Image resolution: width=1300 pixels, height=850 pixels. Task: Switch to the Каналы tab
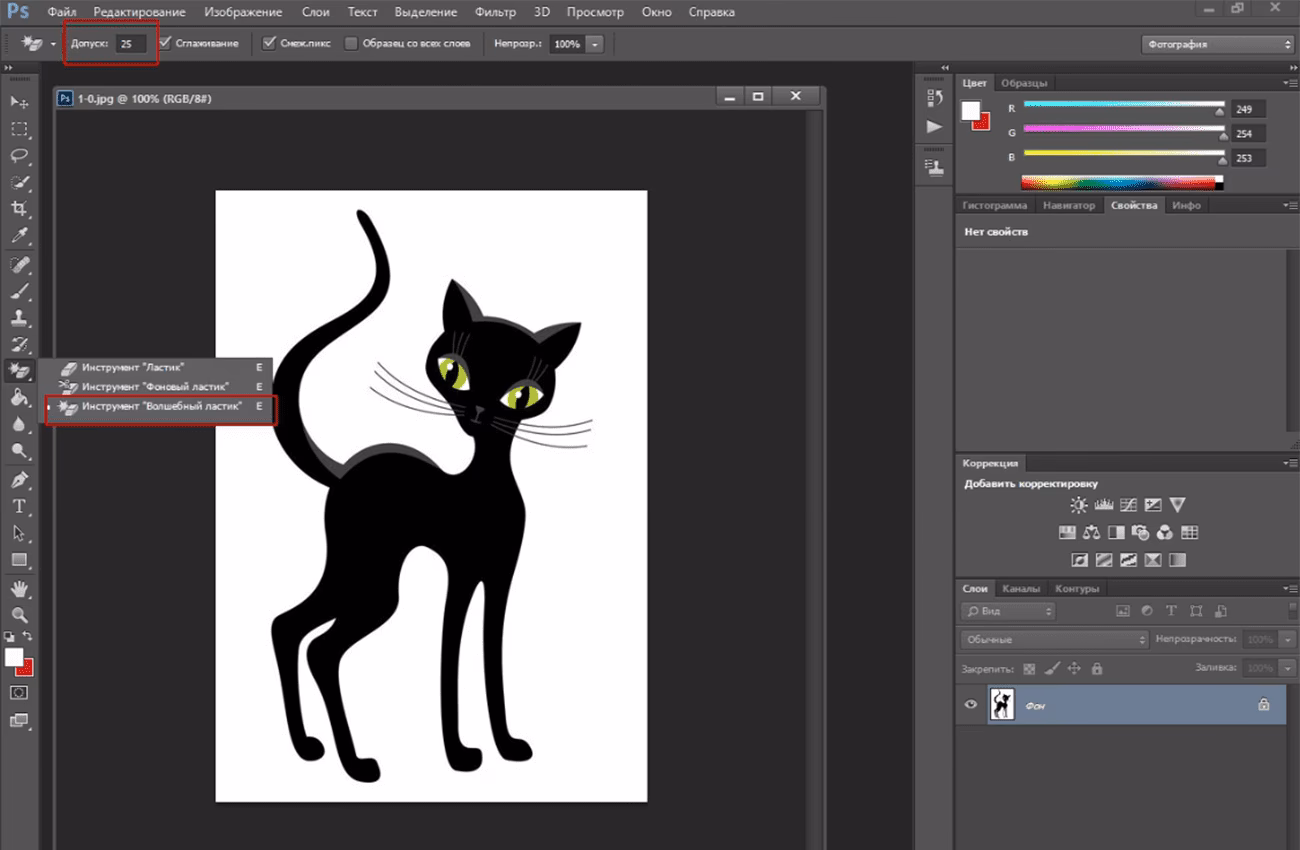pos(1022,588)
